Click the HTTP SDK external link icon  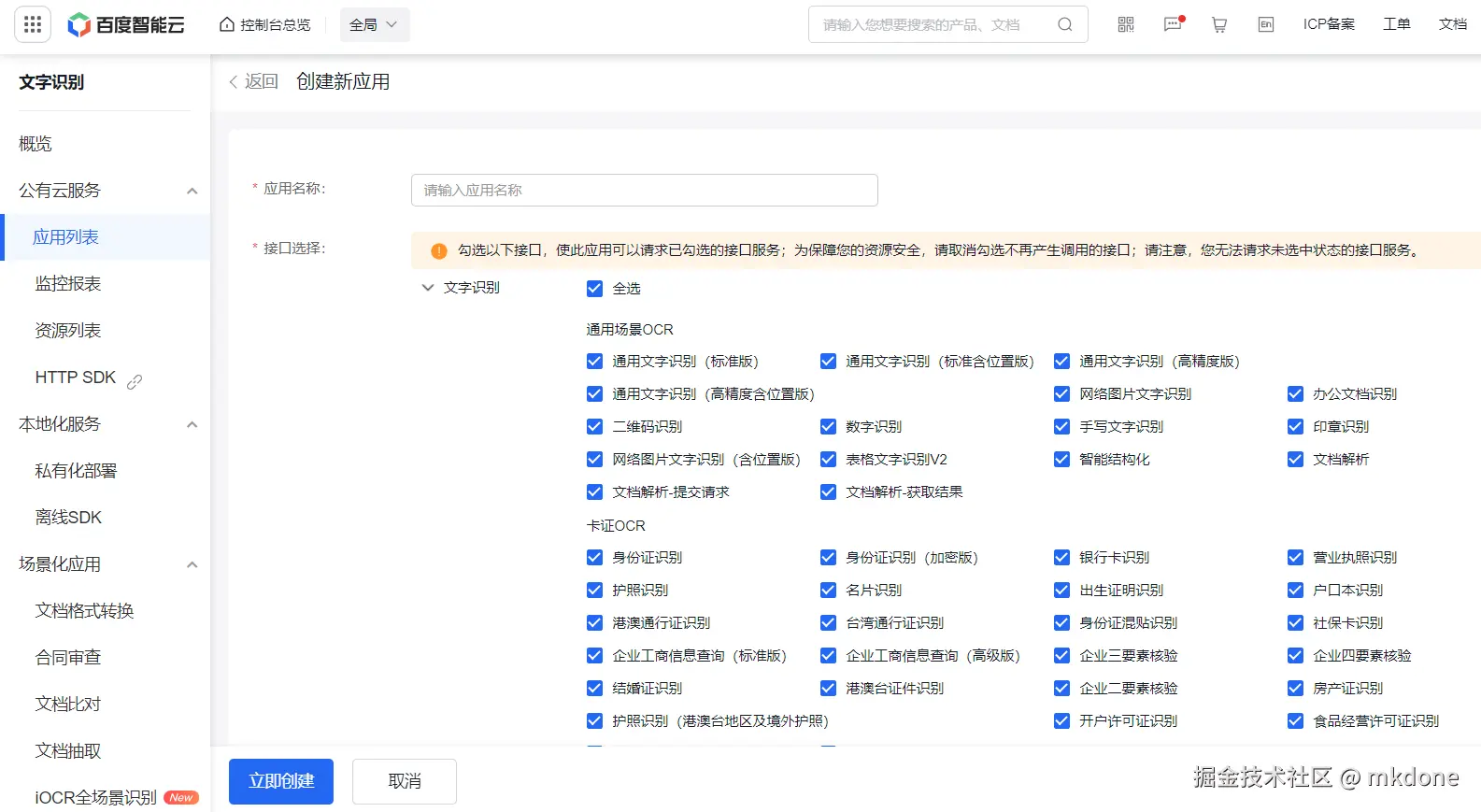coord(135,381)
